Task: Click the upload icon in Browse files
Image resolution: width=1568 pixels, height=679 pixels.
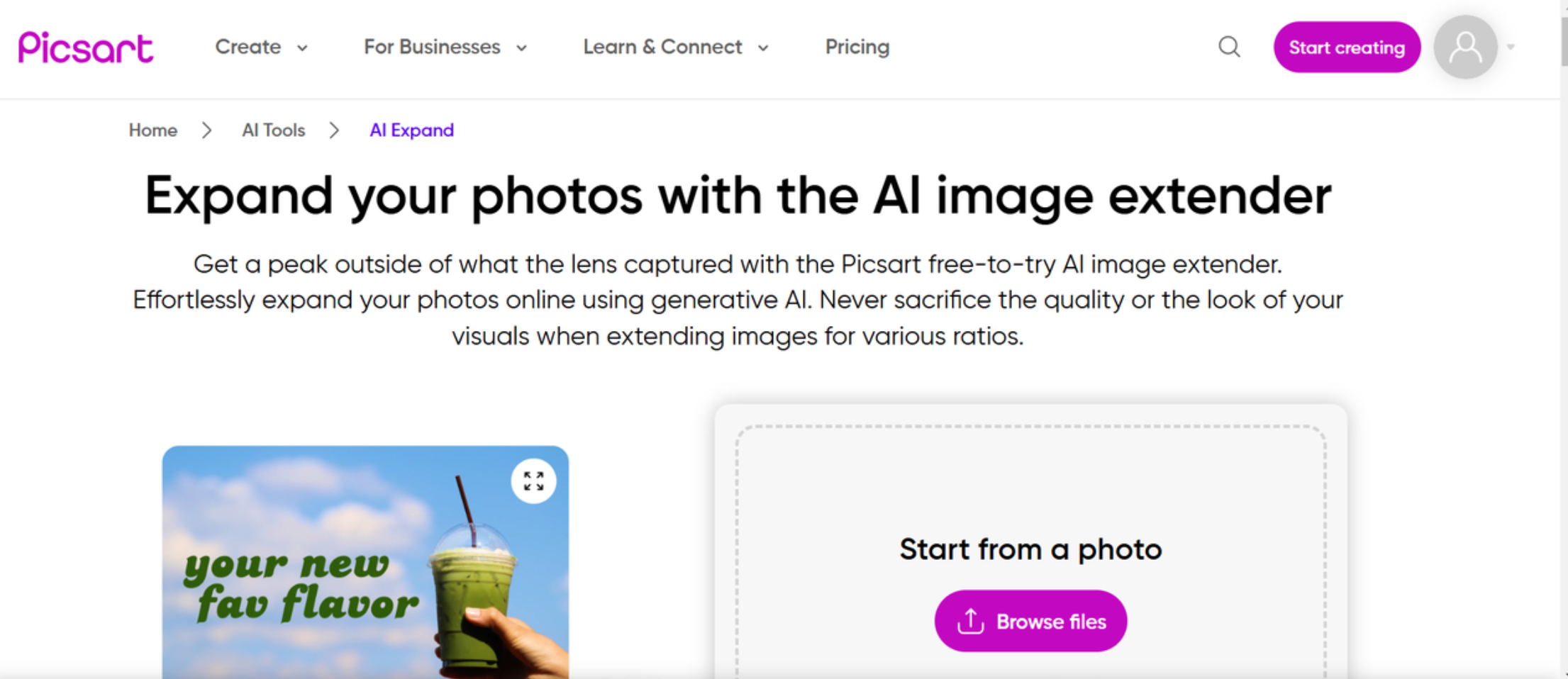Action: pos(970,622)
